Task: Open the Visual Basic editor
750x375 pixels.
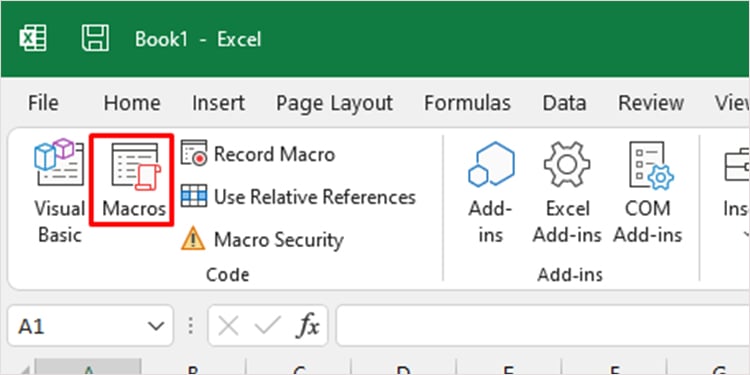Action: click(59, 191)
